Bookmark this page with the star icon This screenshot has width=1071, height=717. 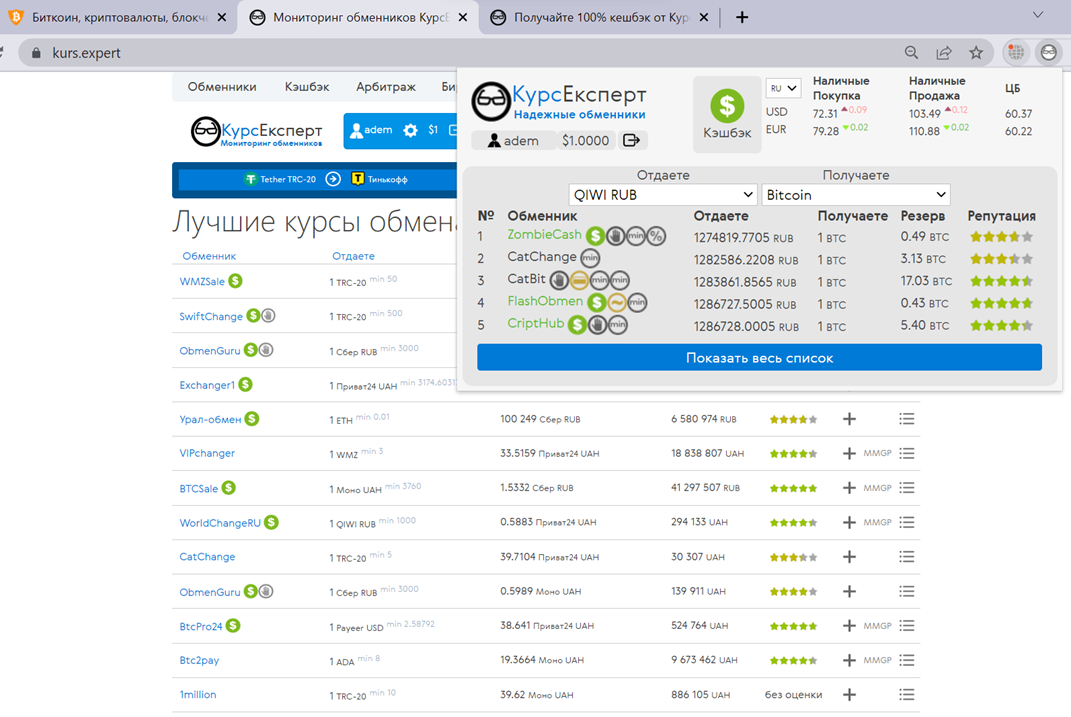pos(976,53)
